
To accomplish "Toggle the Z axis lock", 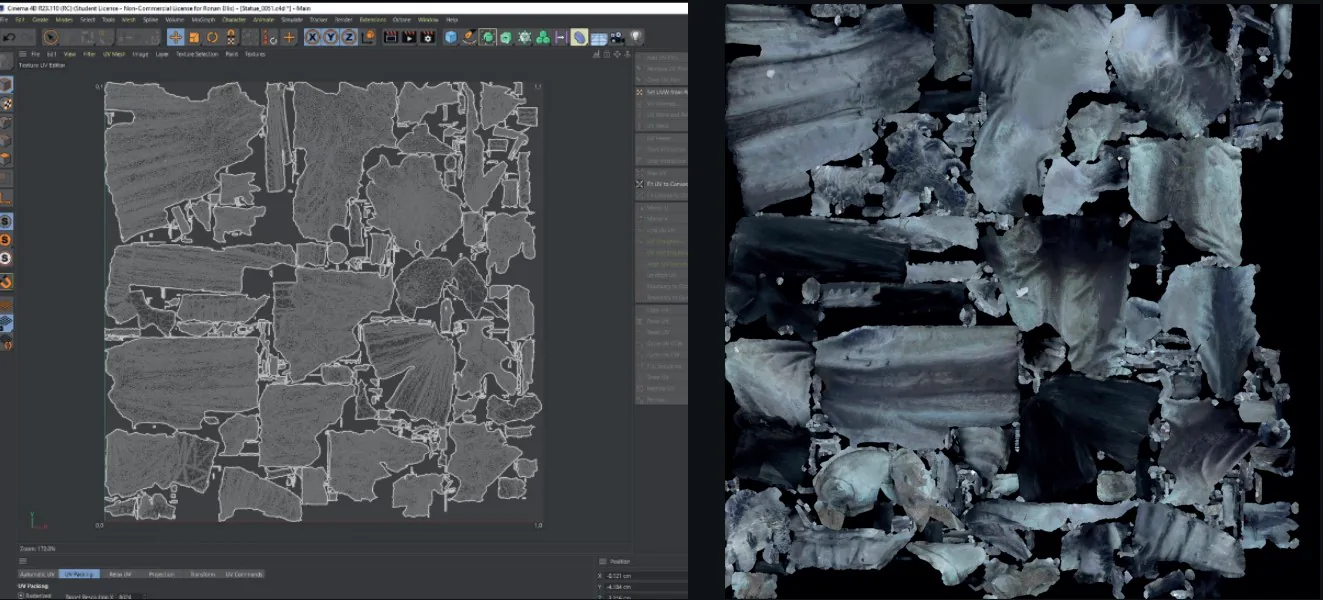I will click(349, 37).
